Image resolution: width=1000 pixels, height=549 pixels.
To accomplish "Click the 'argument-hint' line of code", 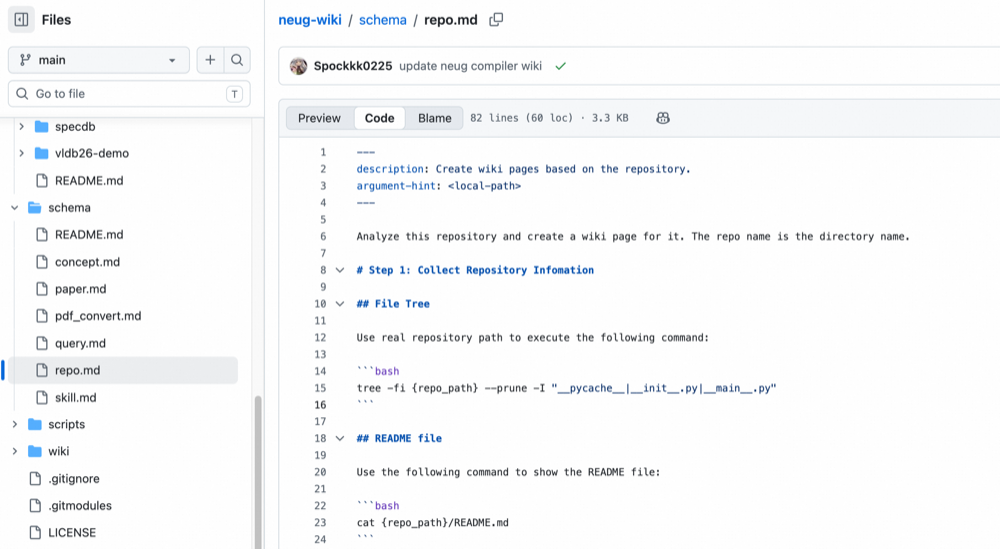I will click(439, 186).
